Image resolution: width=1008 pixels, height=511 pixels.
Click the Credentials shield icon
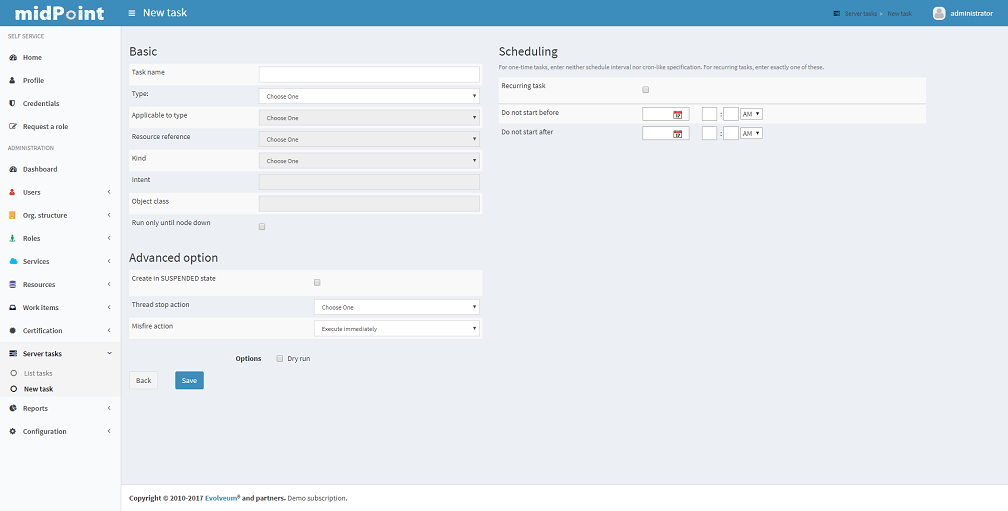12,104
